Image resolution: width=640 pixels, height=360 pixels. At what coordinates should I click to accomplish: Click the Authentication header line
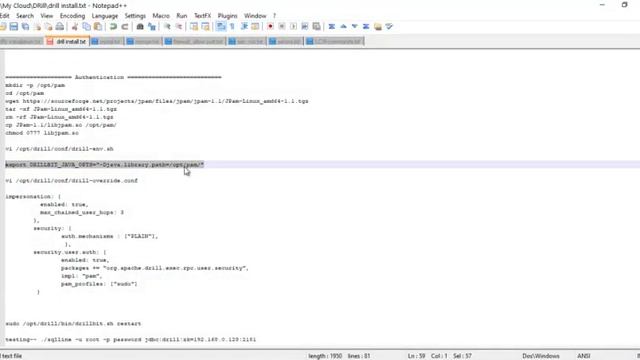[113, 77]
